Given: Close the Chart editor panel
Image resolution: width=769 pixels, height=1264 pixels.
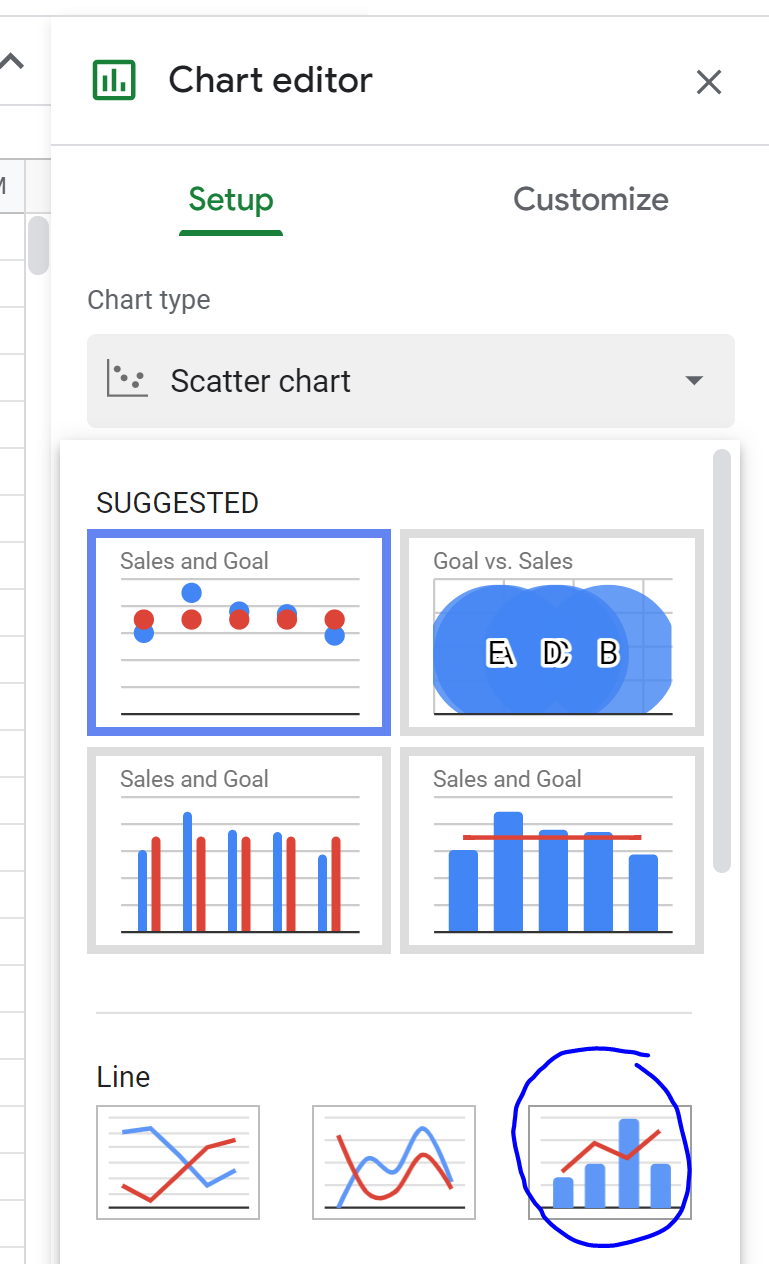Looking at the screenshot, I should click(709, 82).
